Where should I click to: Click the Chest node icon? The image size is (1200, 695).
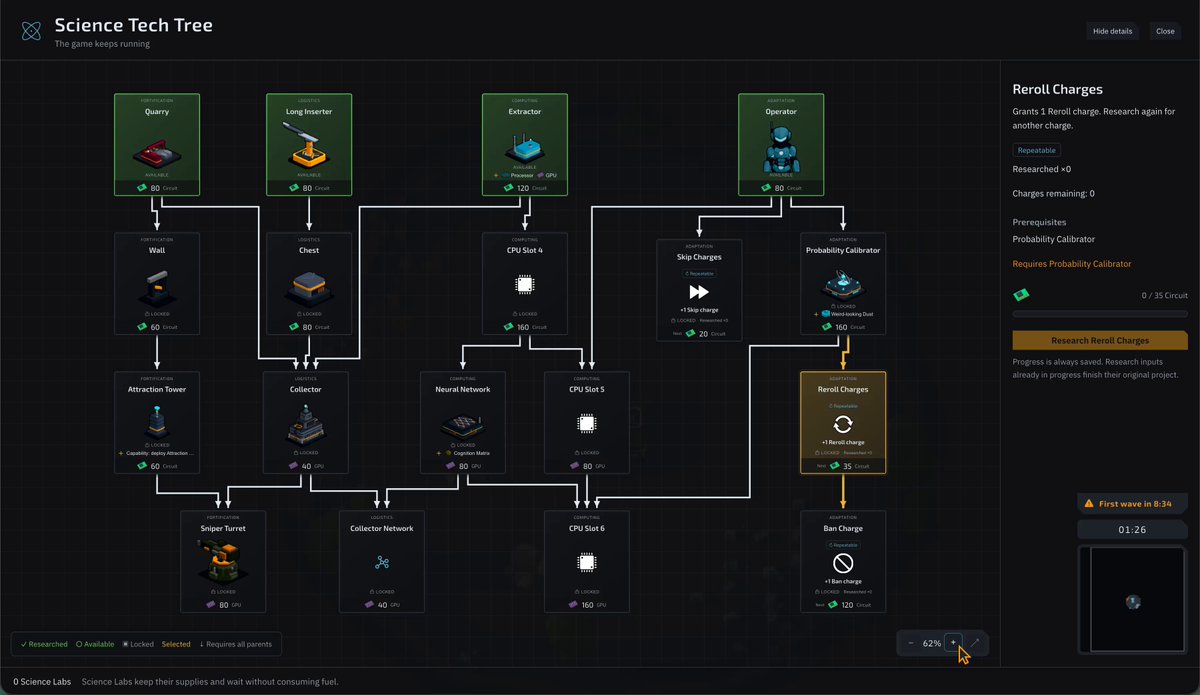309,287
